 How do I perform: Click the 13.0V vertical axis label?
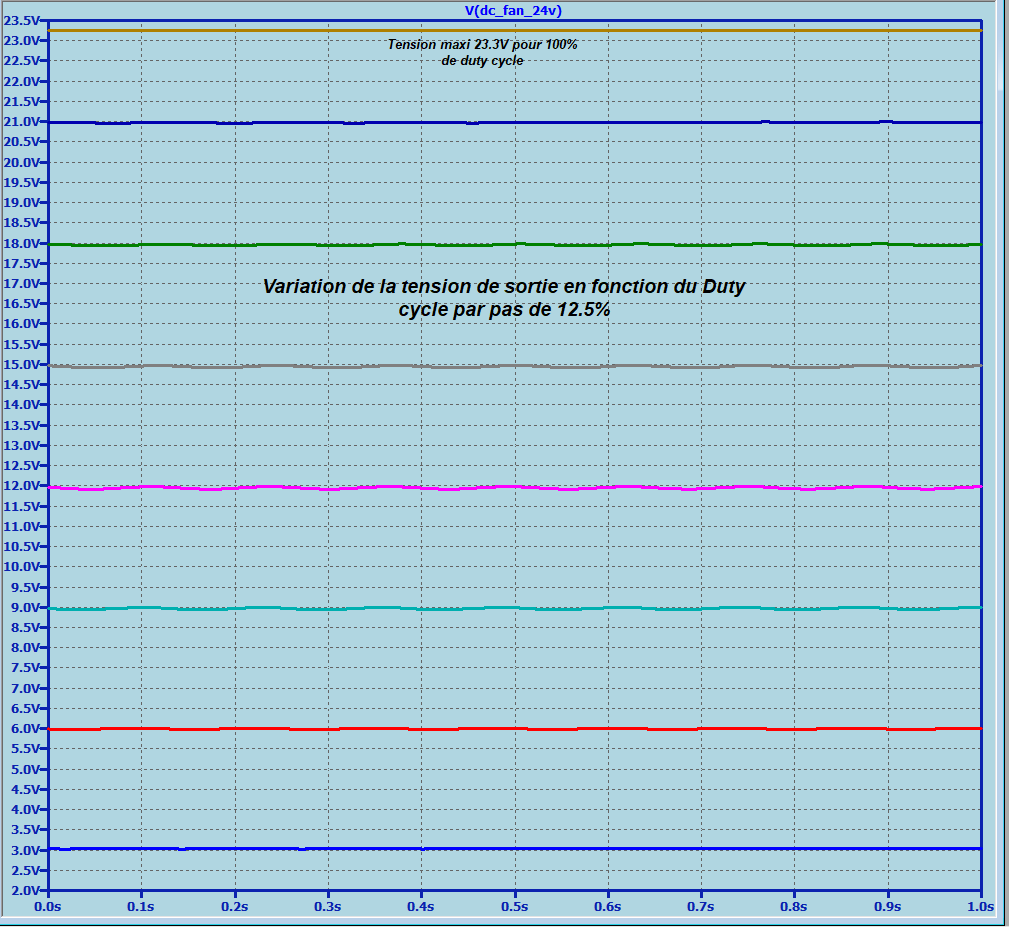pyautogui.click(x=21, y=446)
